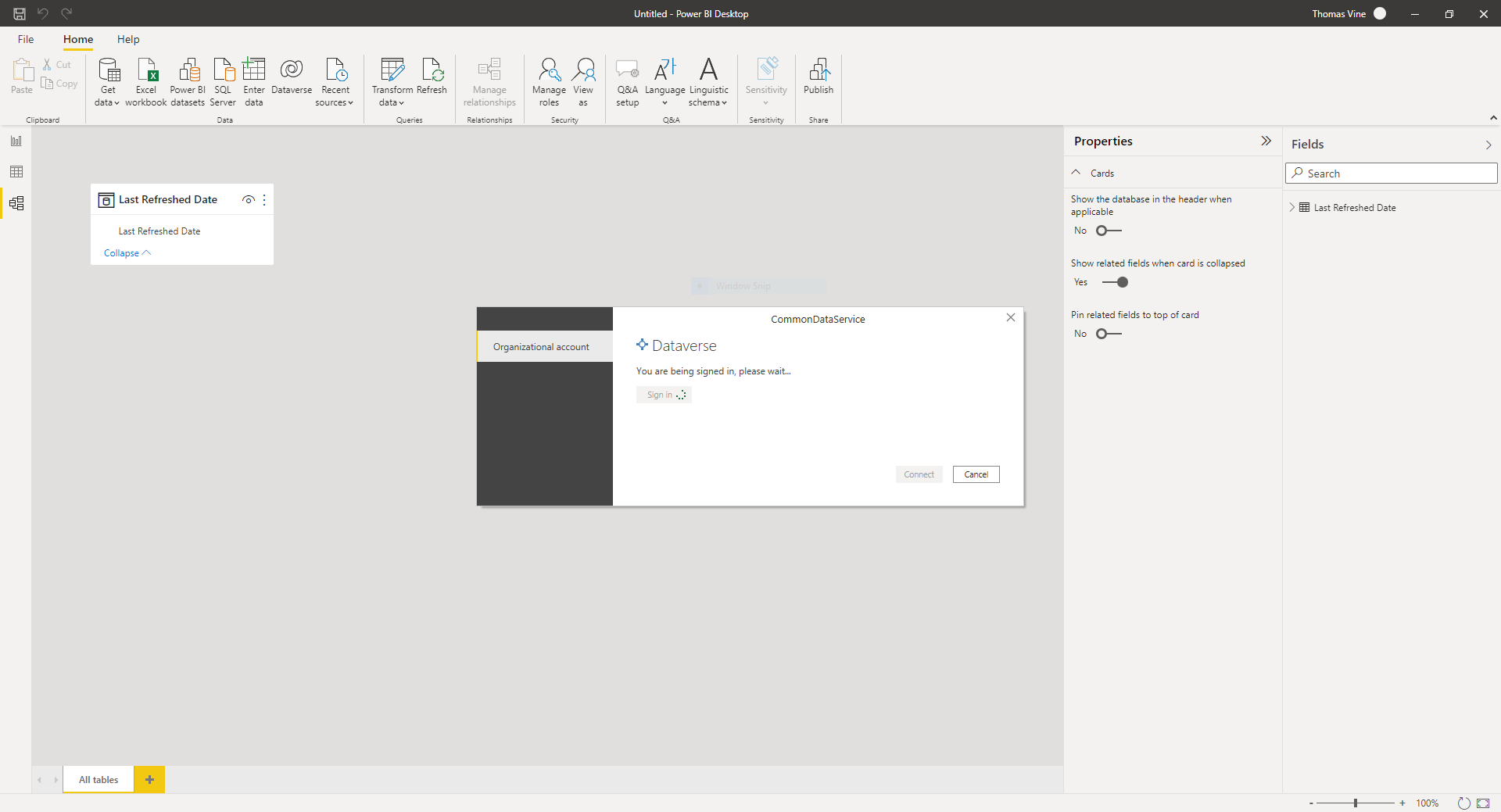Viewport: 1501px width, 812px height.
Task: Open Manage roles
Action: tap(549, 82)
